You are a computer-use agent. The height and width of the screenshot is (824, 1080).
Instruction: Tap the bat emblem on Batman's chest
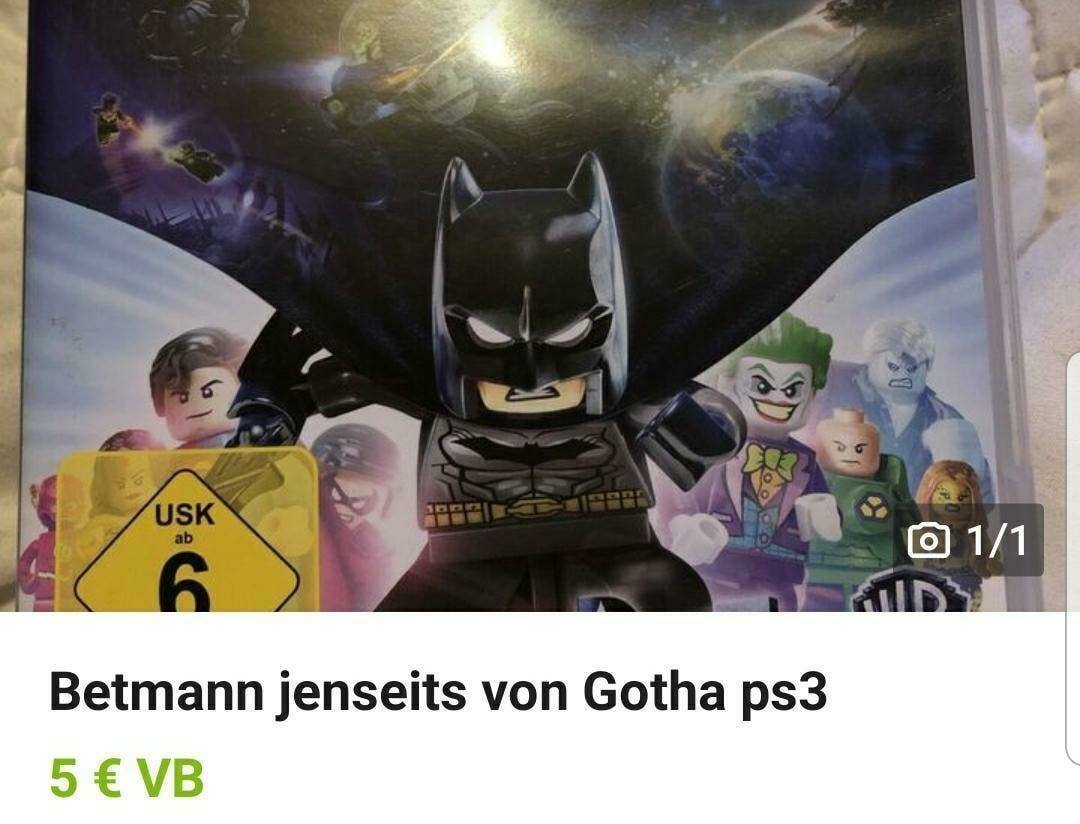(528, 450)
